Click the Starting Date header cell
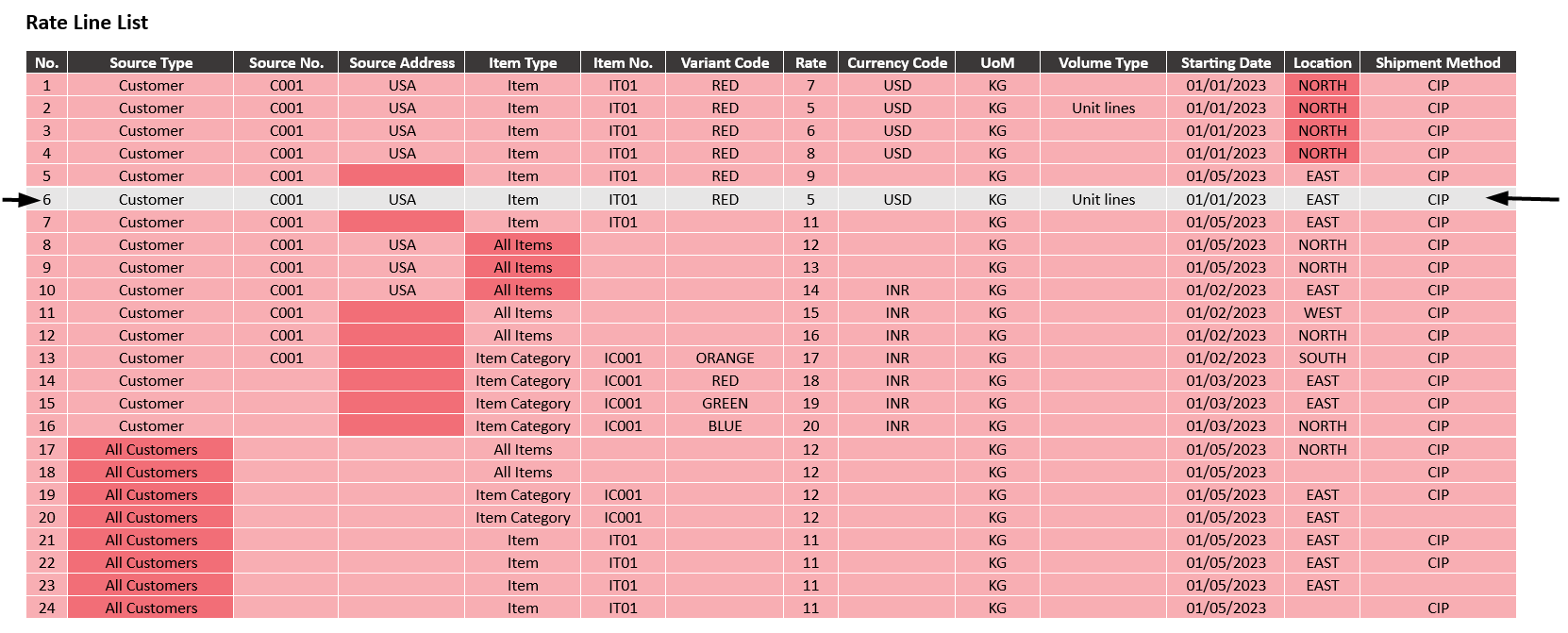 (1226, 62)
